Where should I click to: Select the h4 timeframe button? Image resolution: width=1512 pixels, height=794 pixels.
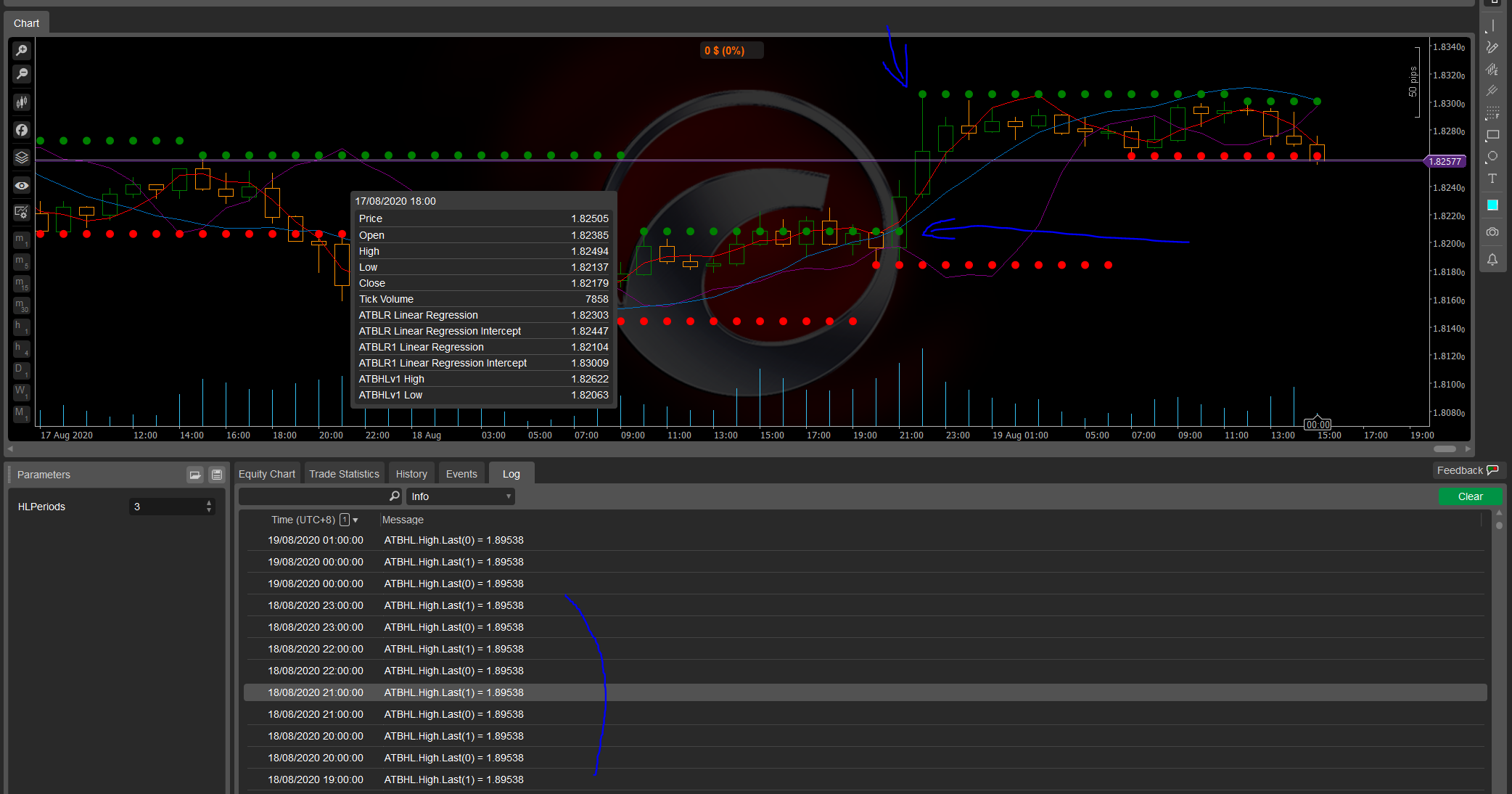click(22, 348)
